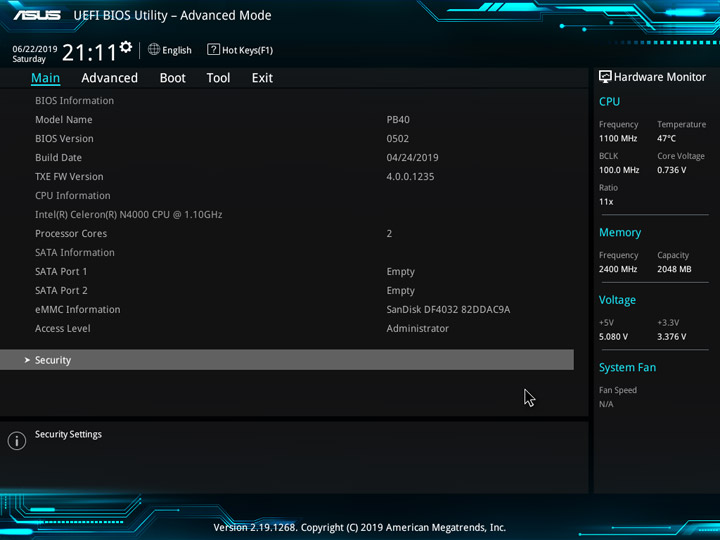Click Access Level label

(x=62, y=328)
